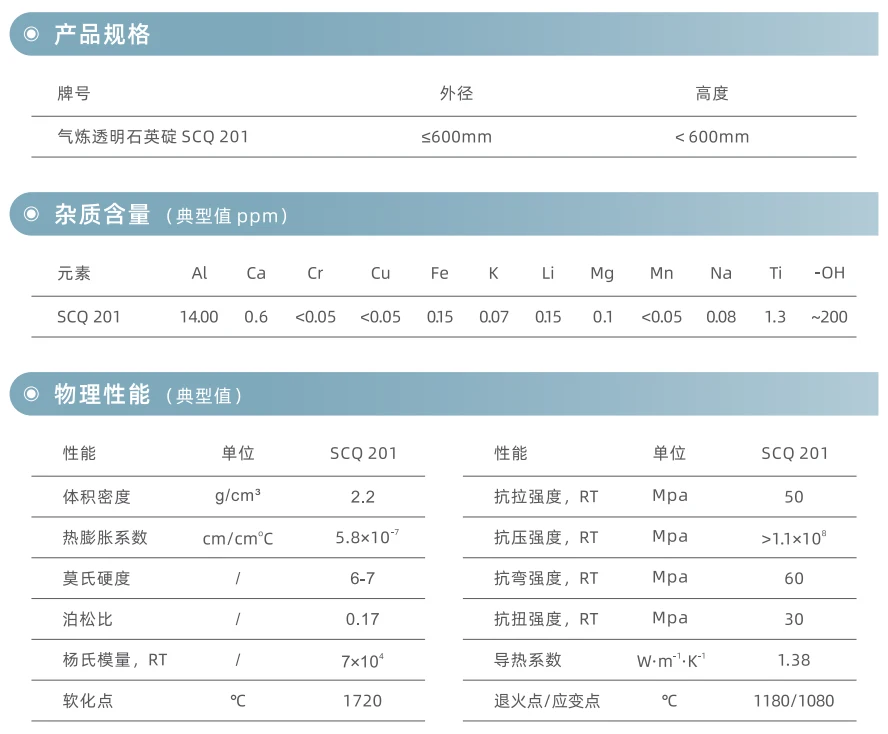888x734 pixels.
Task: Click the Mpa unit in 抗扭强度 row
Action: (x=670, y=618)
